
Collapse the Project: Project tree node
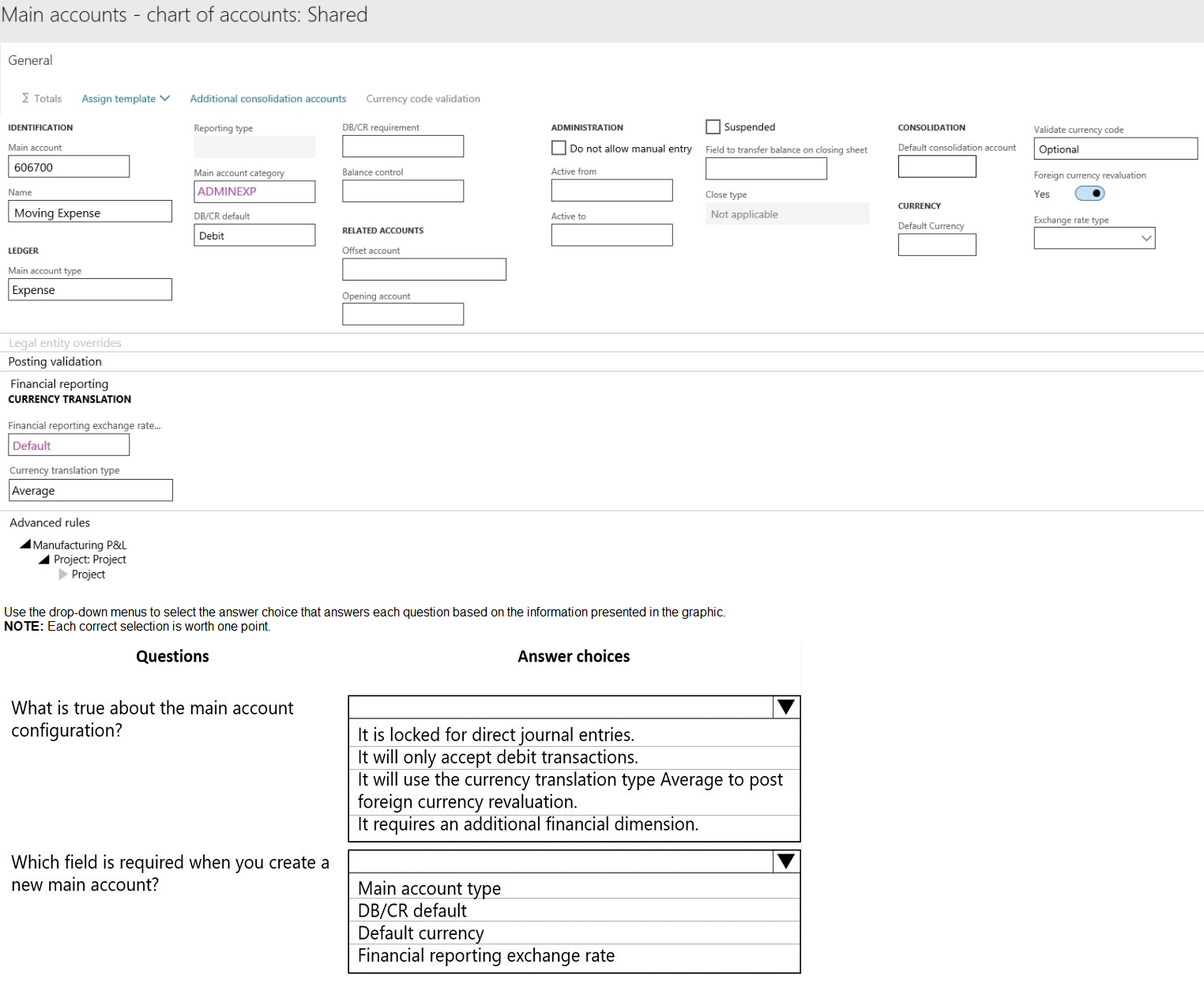44,560
